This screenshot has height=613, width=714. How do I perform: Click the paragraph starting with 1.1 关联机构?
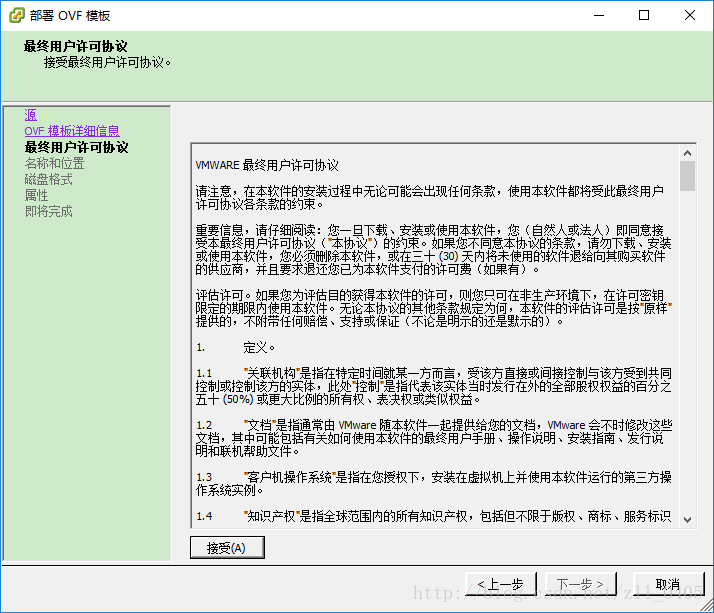tap(434, 387)
